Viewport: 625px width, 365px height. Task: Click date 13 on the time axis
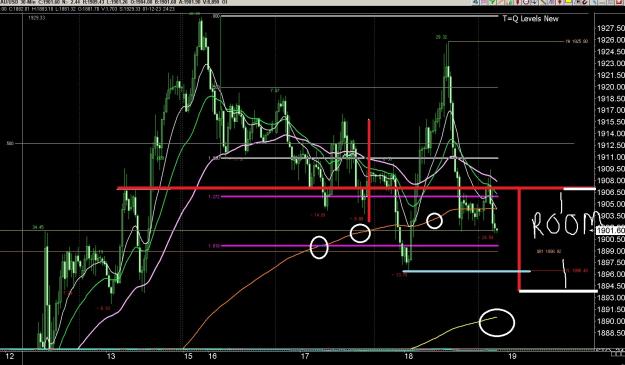tap(111, 356)
